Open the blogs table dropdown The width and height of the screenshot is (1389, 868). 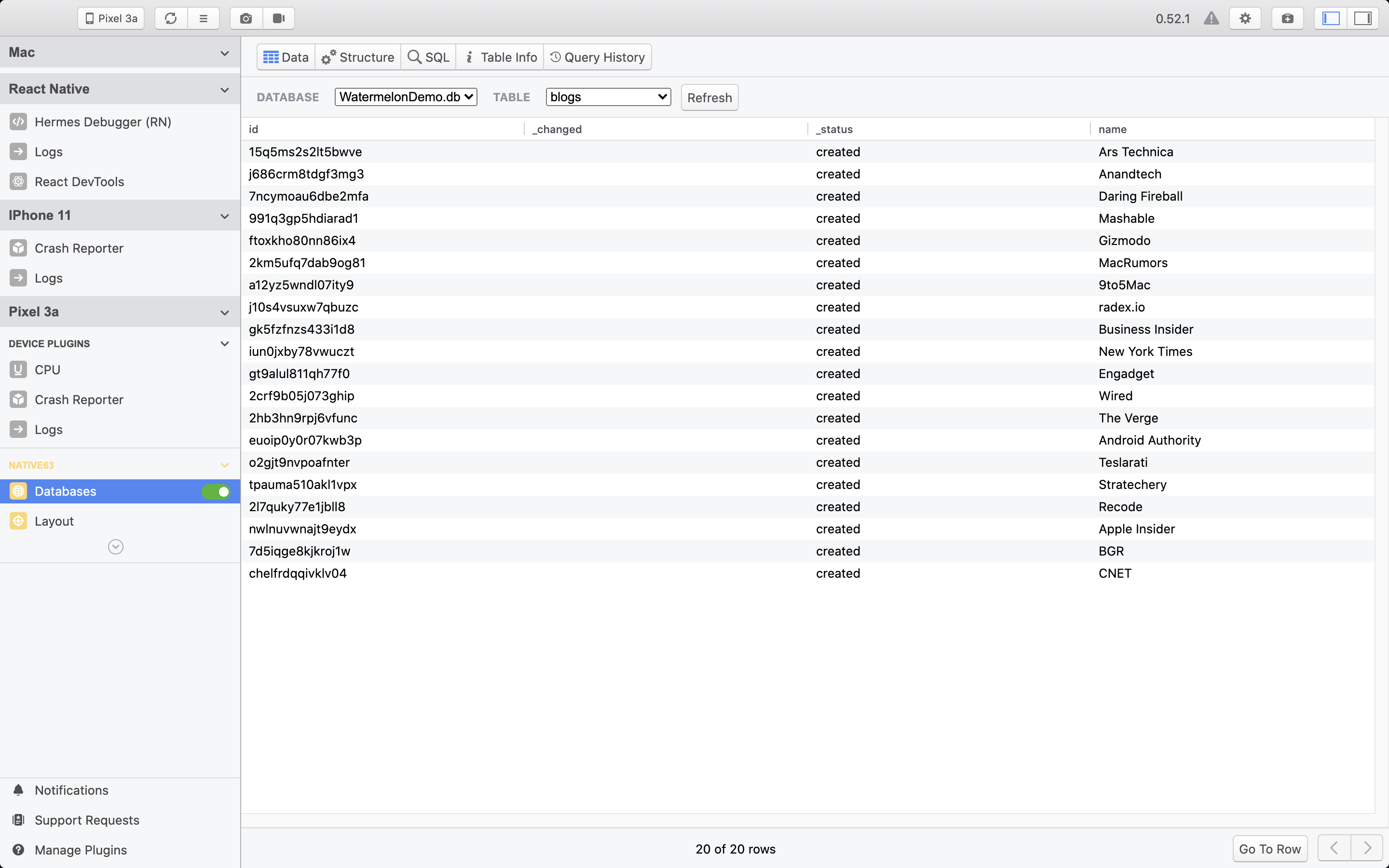tap(608, 97)
